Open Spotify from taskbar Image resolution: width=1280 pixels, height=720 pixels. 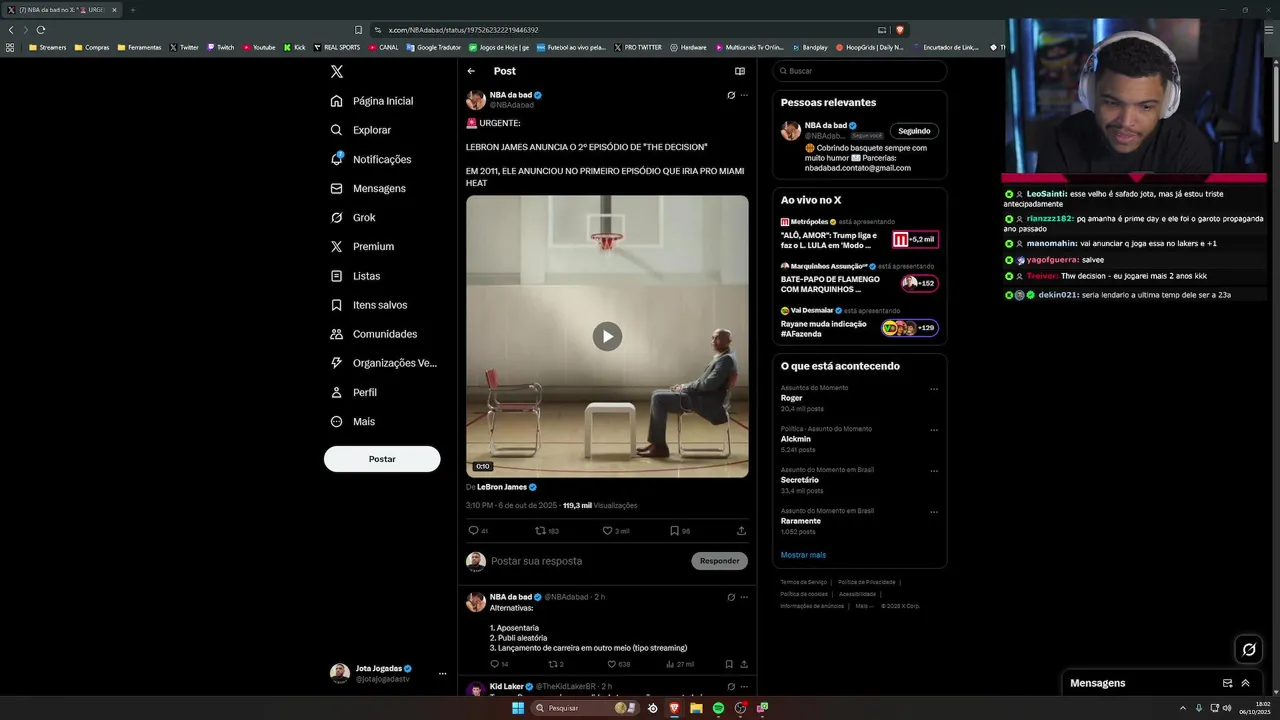718,708
